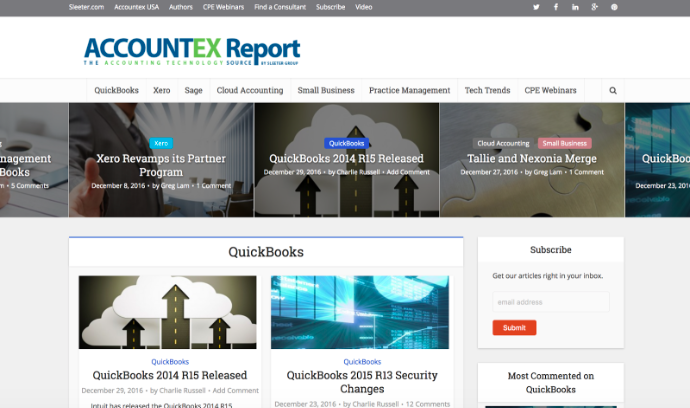Open slide Tallie and Nexonia Merge

pos(532,158)
